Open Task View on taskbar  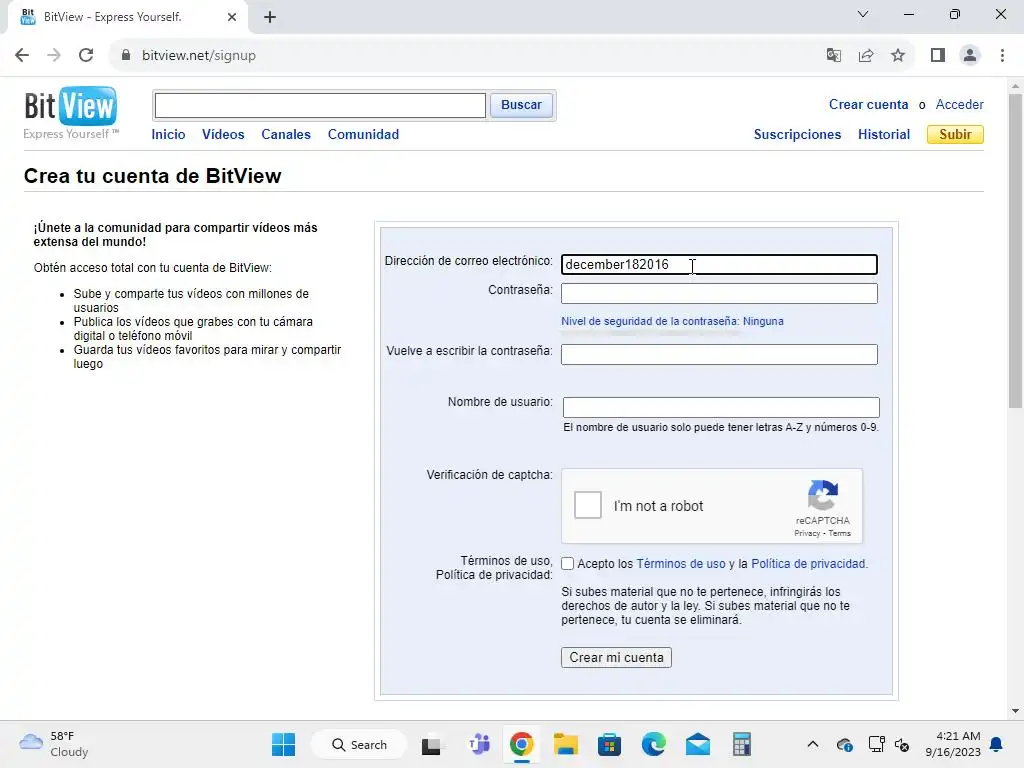[x=431, y=744]
